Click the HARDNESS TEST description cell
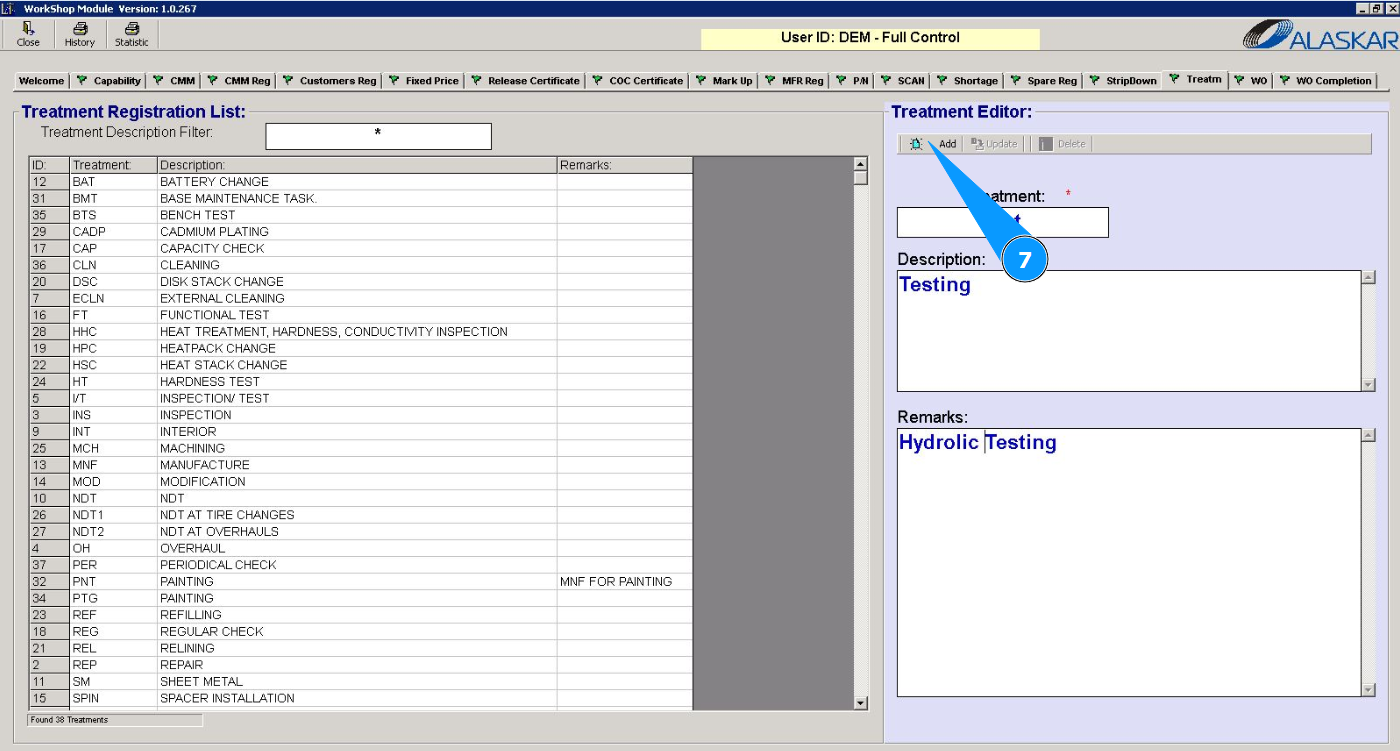The image size is (1400, 751). [357, 382]
